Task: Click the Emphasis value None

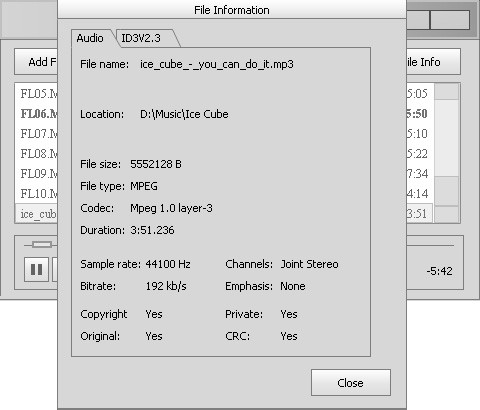Action: pyautogui.click(x=293, y=286)
